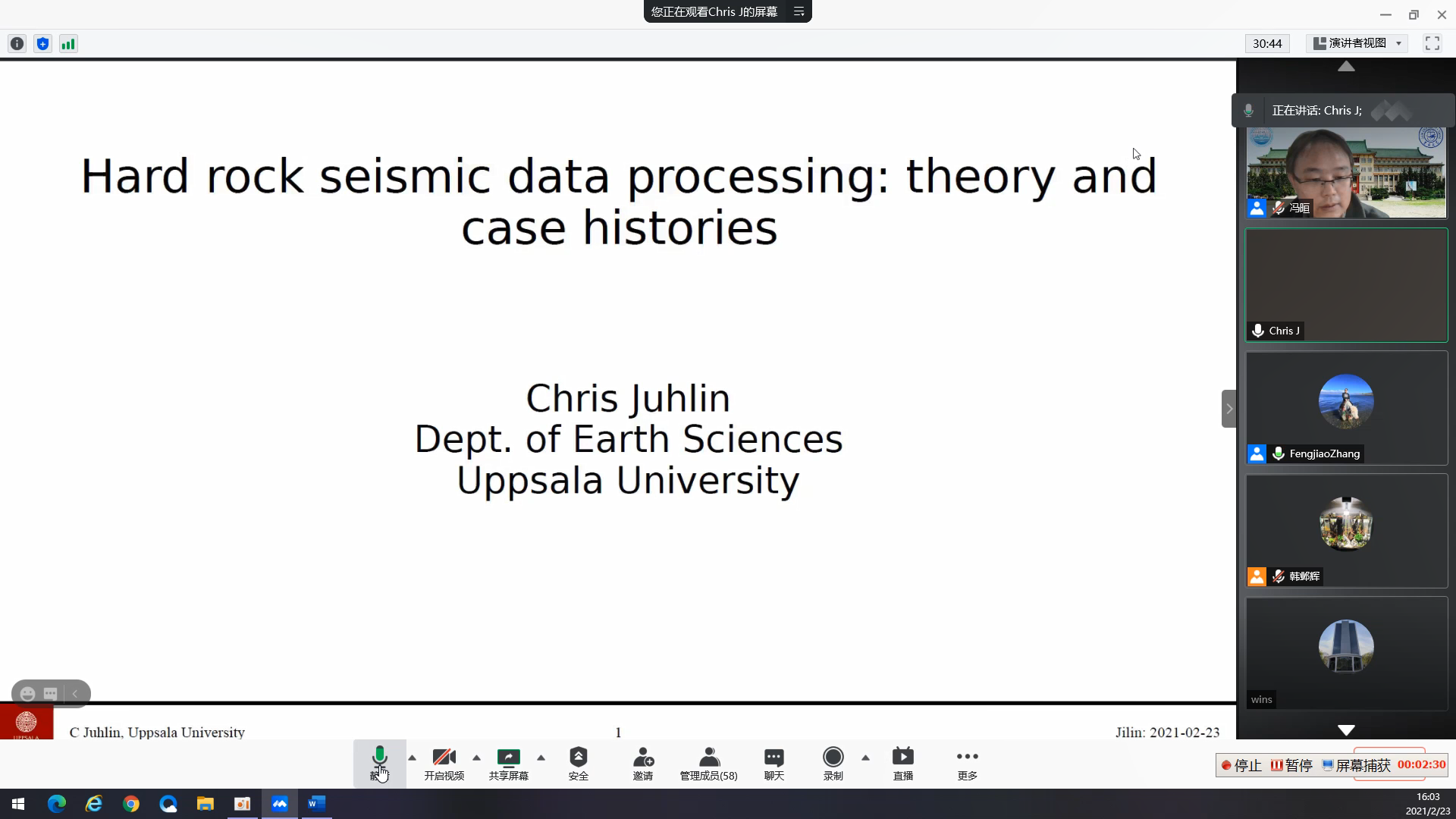Open screen-viewing options menu at top
1456x819 pixels.
[x=799, y=11]
